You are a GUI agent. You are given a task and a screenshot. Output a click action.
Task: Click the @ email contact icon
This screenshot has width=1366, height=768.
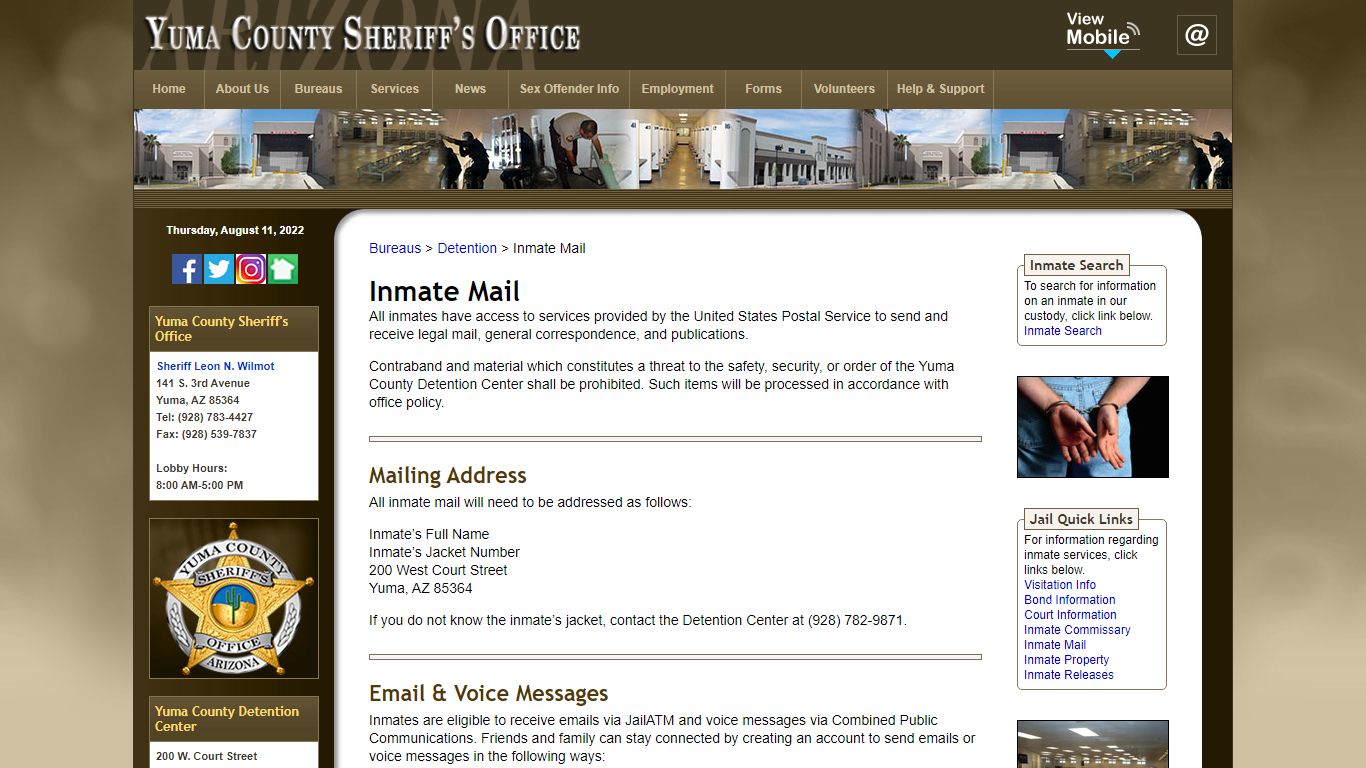(1197, 35)
